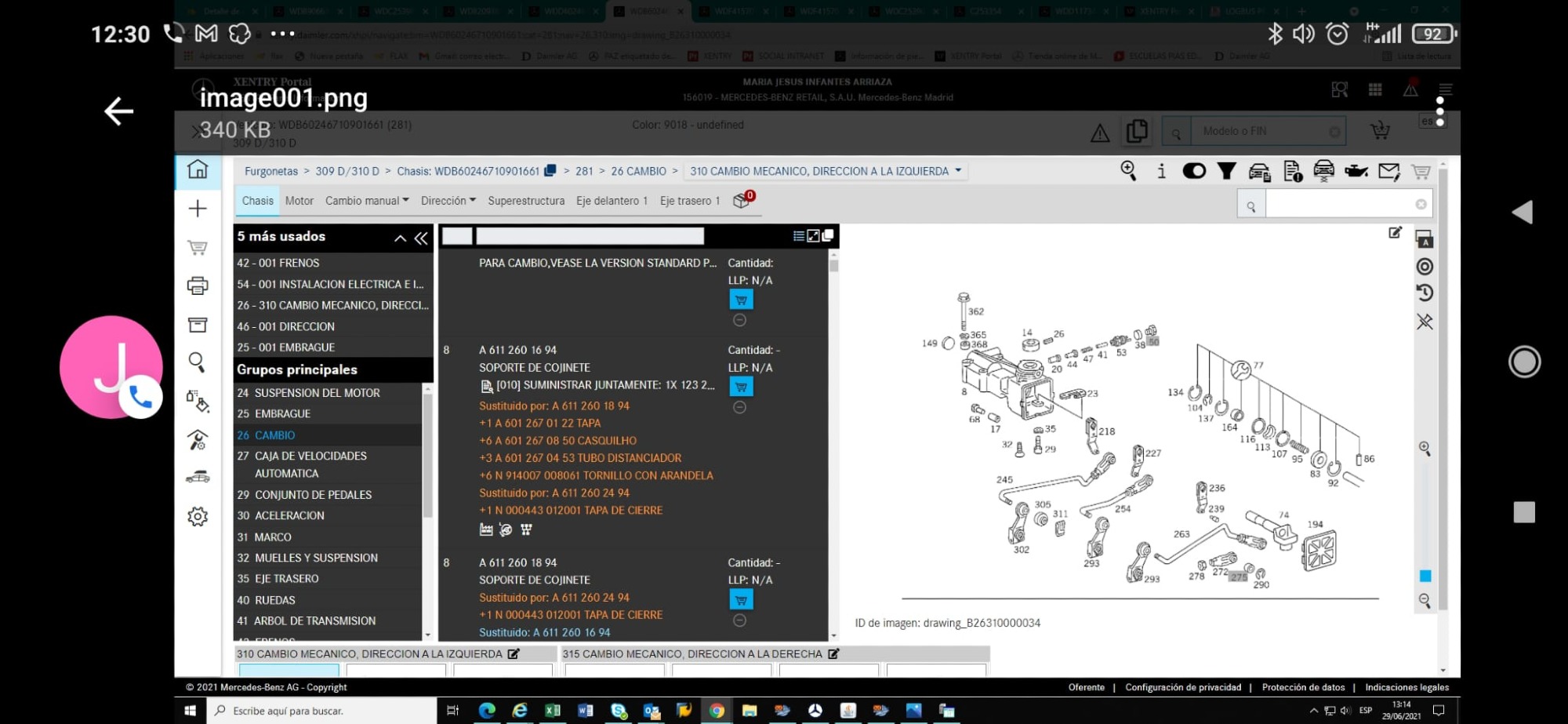The height and width of the screenshot is (724, 1568).
Task: Select the Chasis tab
Action: [258, 201]
